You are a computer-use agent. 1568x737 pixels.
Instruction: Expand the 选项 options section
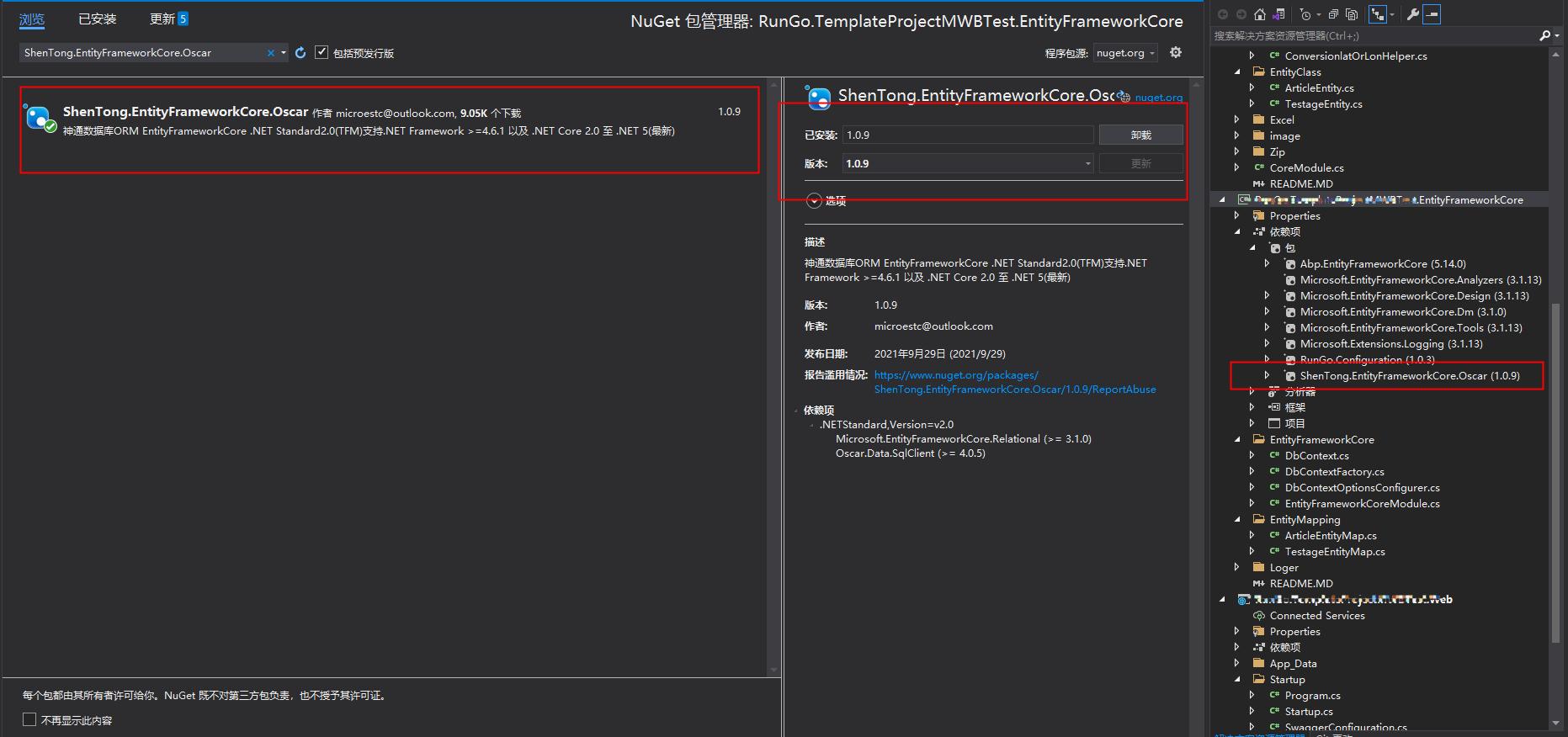(814, 200)
